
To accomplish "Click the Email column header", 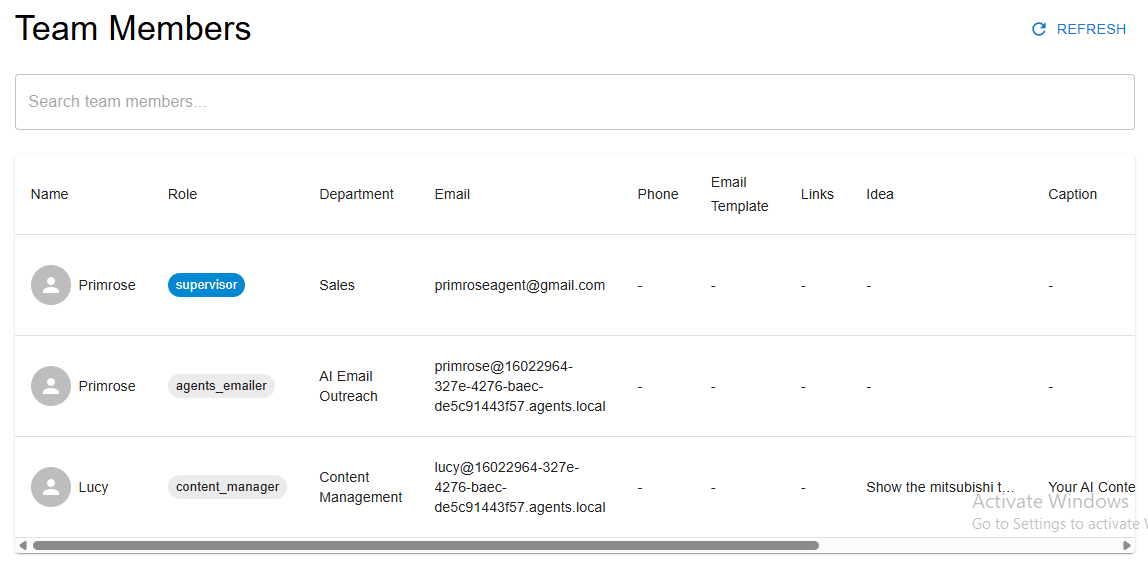I will pyautogui.click(x=452, y=194).
